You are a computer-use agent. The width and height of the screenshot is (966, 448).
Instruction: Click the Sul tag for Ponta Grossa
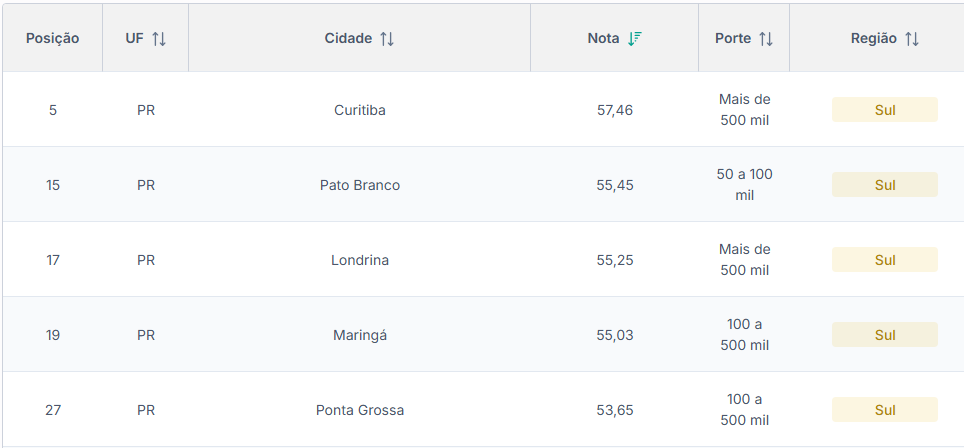pyautogui.click(x=885, y=410)
